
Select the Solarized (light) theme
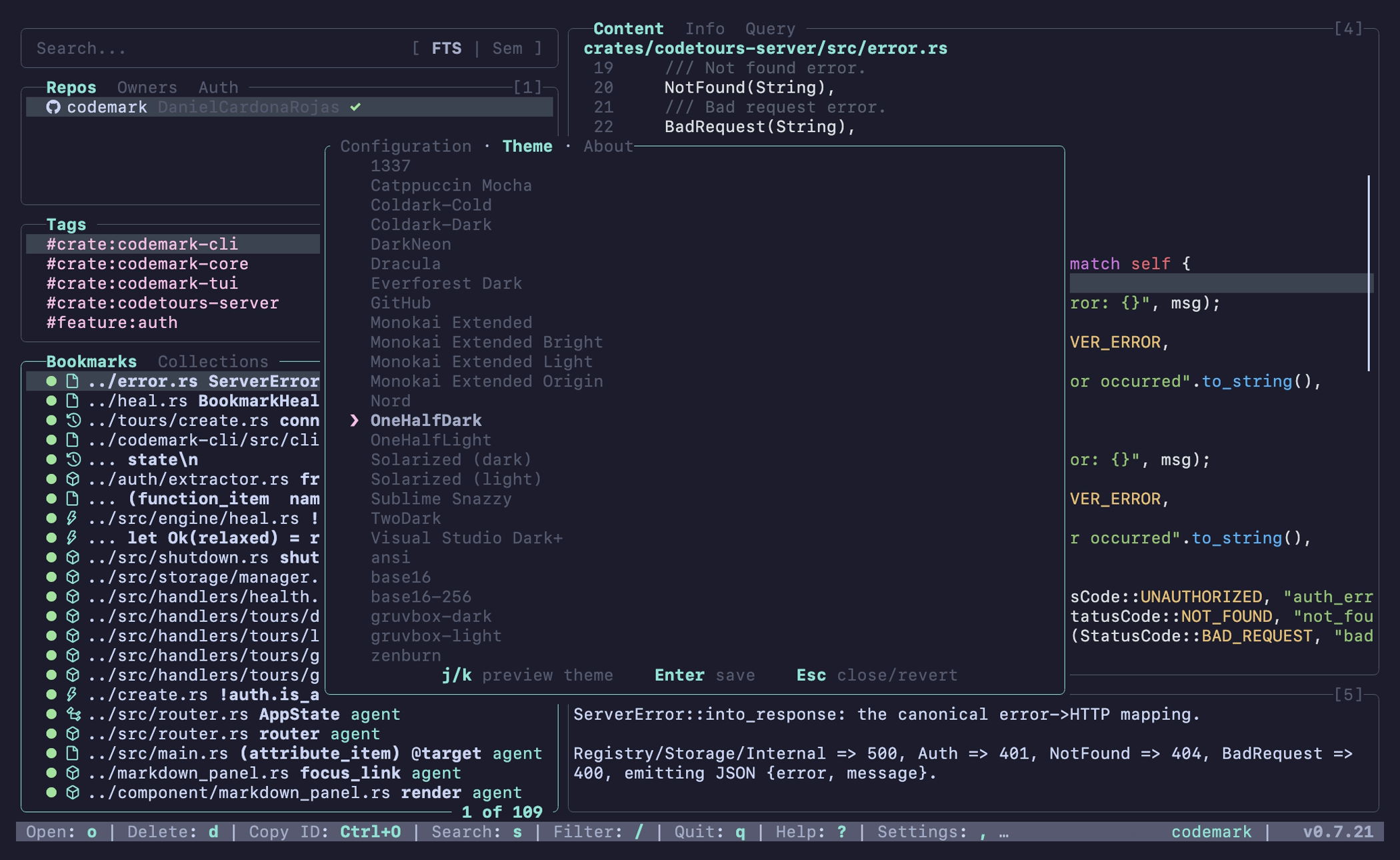457,479
